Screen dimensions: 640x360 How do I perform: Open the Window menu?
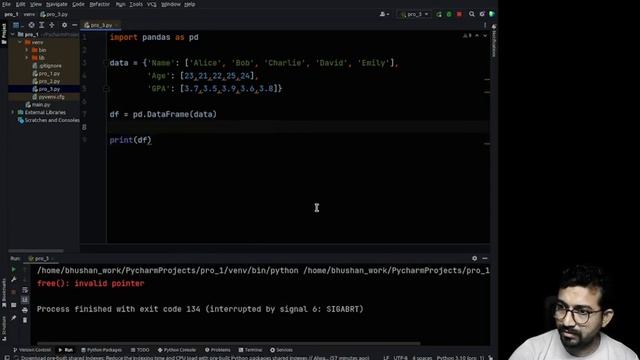[x=171, y=4]
